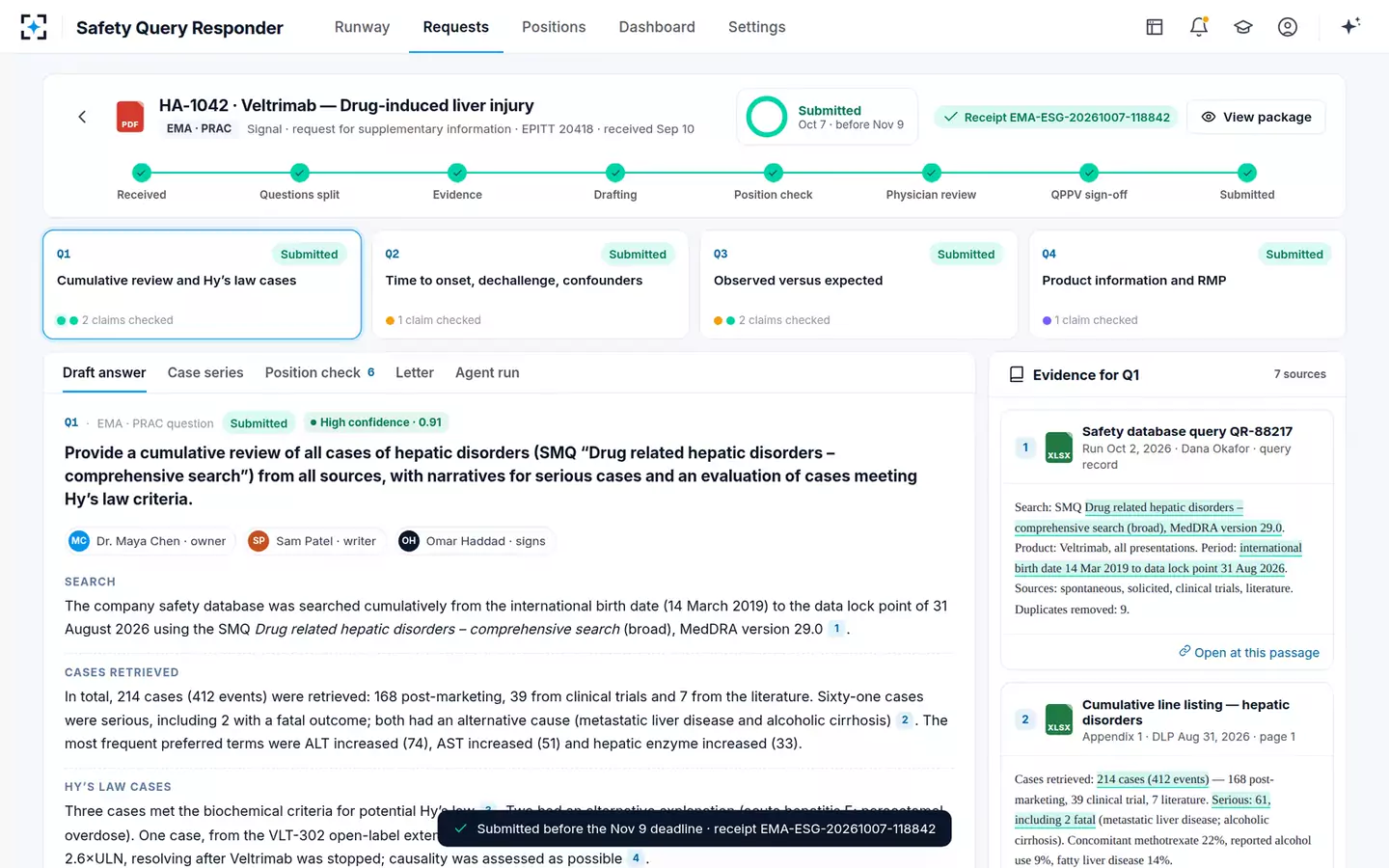Image resolution: width=1389 pixels, height=868 pixels.
Task: Click View package button
Action: click(x=1256, y=117)
